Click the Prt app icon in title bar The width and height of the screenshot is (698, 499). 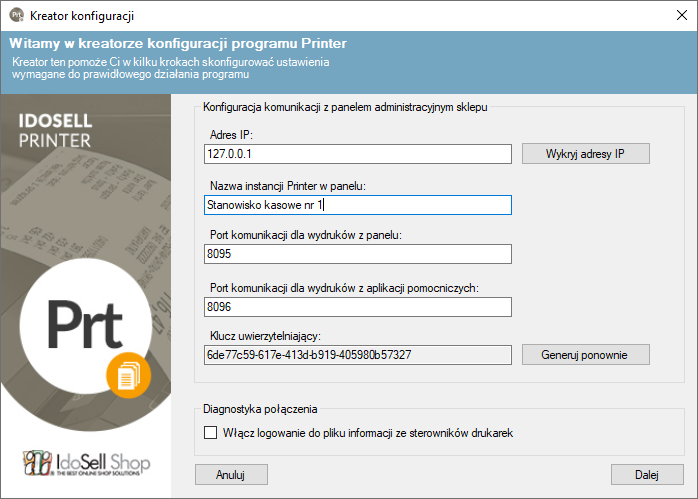click(16, 16)
